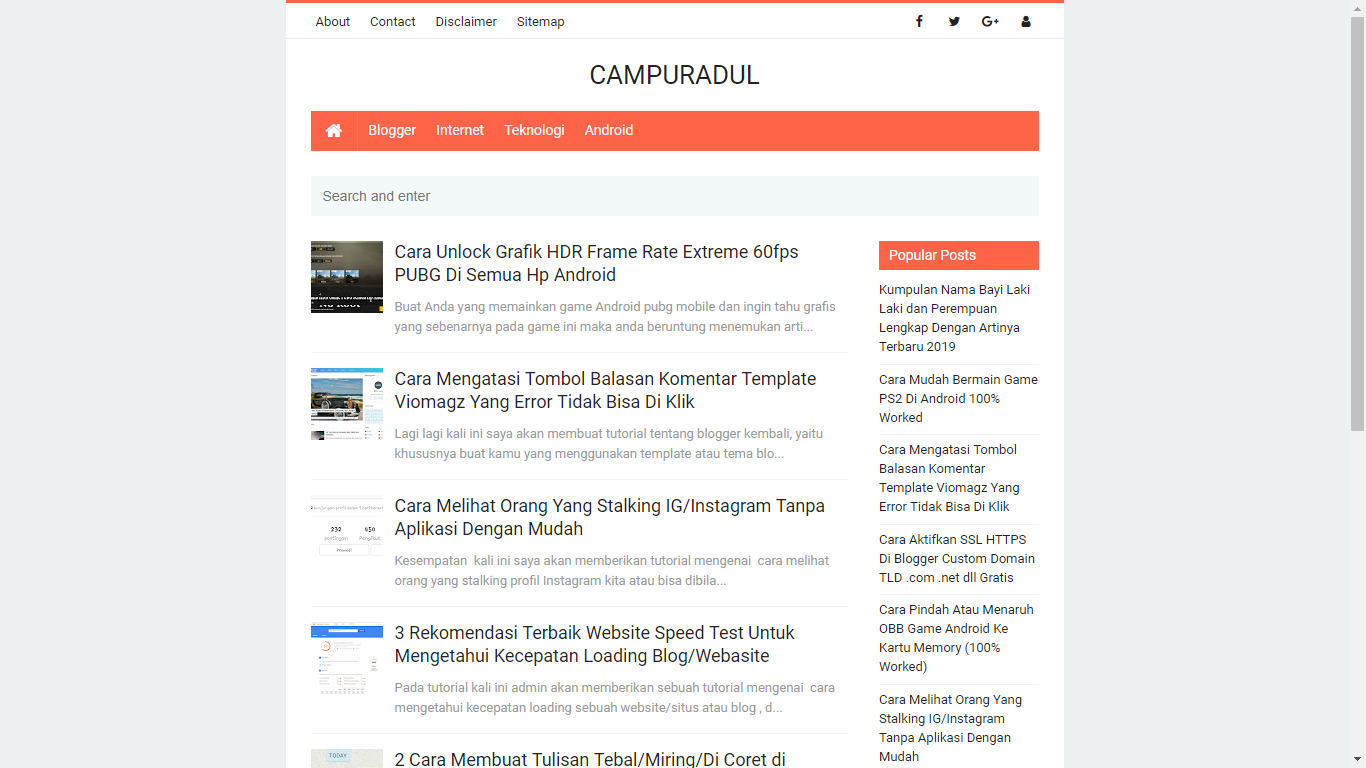Open popular post Bermain Game PS2 Di Android

[958, 398]
